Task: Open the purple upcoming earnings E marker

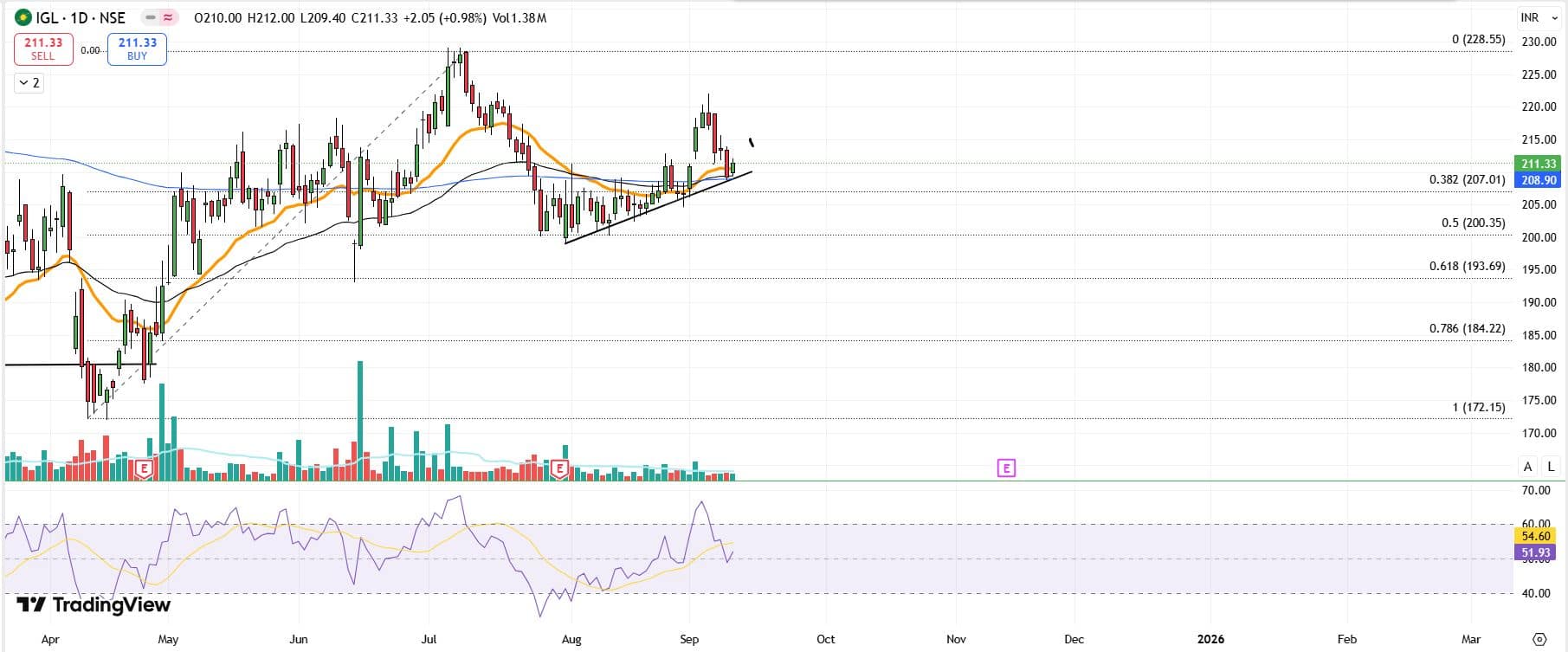Action: [1005, 468]
